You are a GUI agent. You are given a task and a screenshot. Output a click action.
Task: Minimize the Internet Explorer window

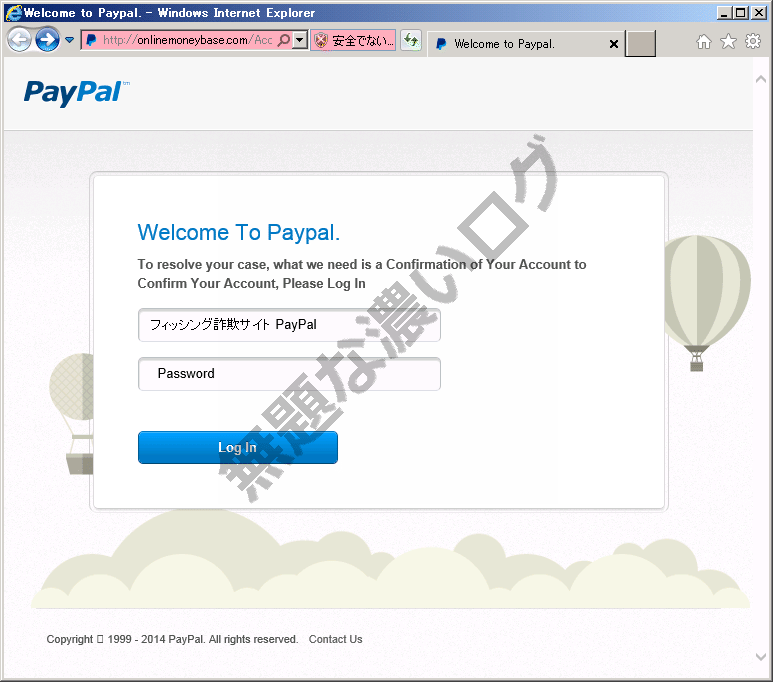coord(723,13)
